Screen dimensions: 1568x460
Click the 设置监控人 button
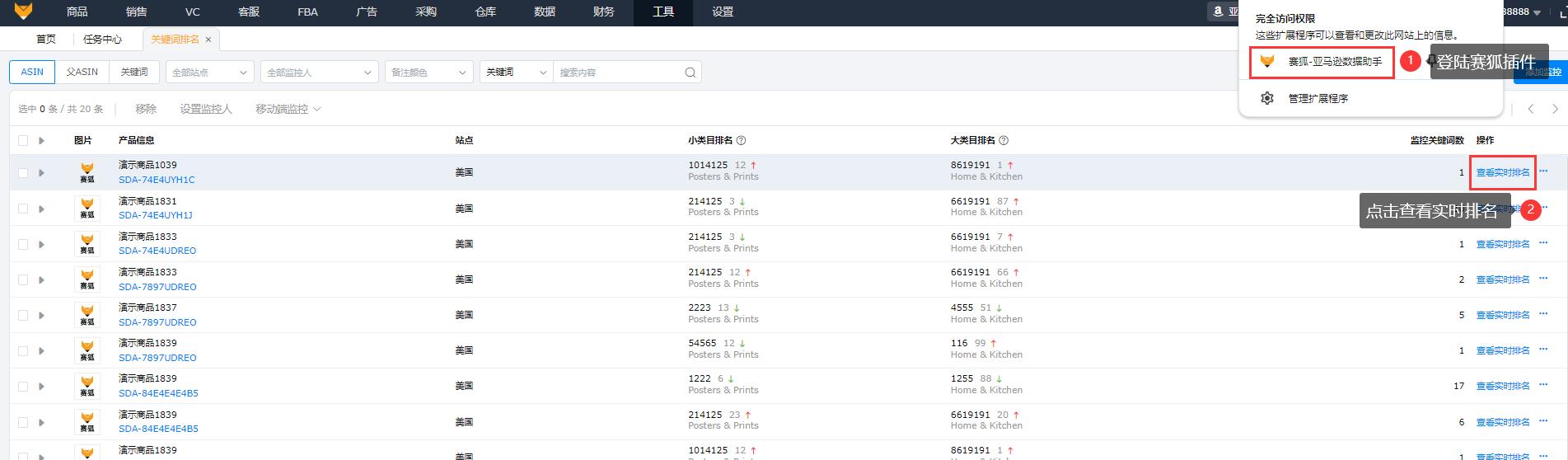click(x=206, y=109)
